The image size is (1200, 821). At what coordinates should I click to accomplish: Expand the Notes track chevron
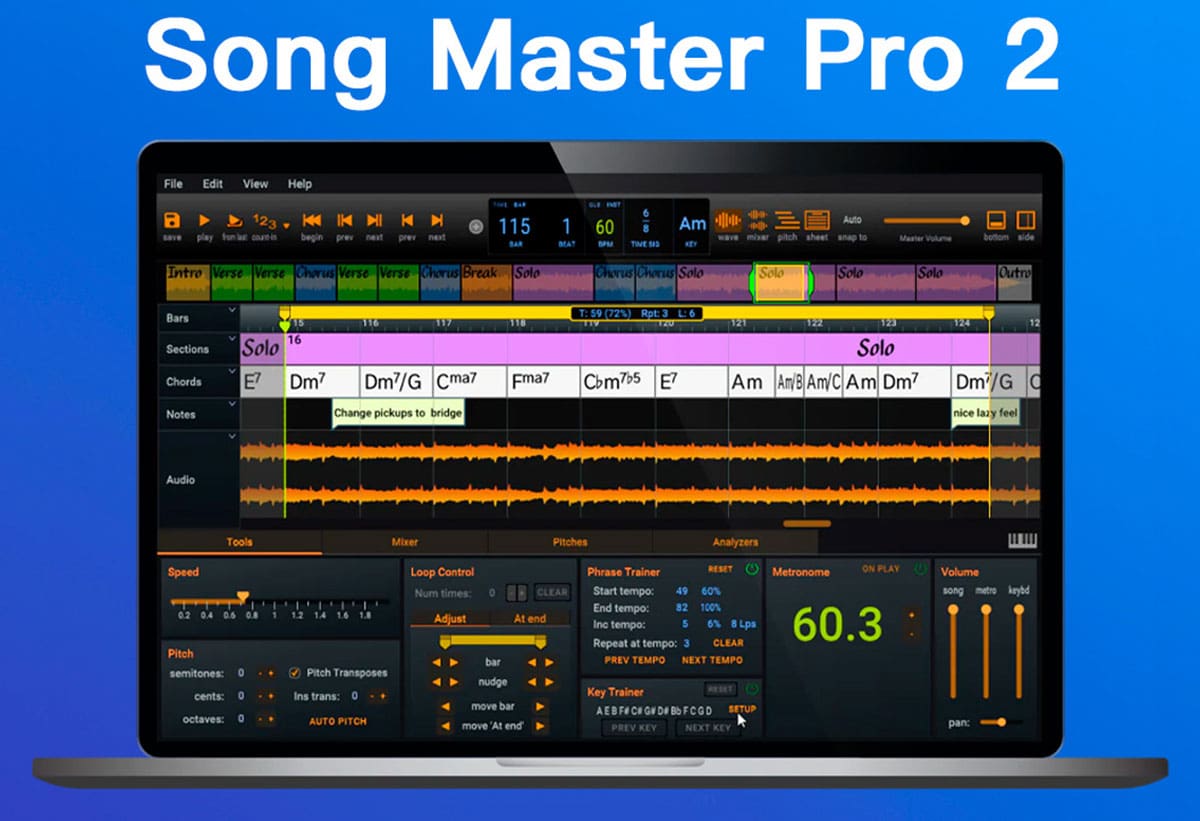click(233, 404)
